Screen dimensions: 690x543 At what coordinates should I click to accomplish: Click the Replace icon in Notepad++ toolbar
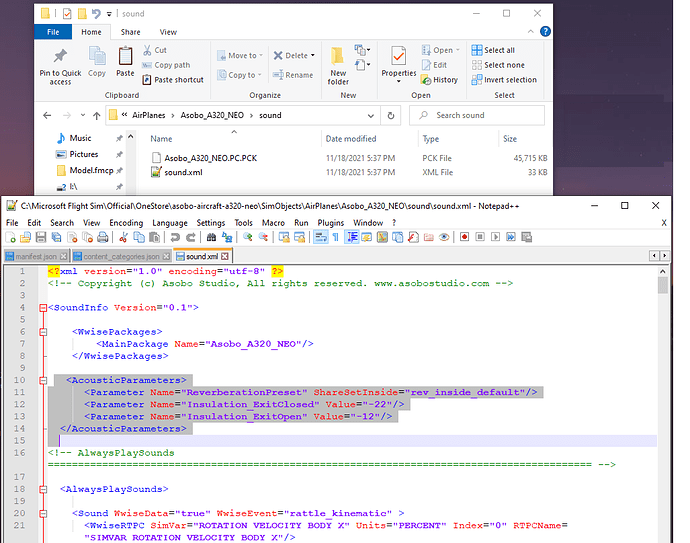click(x=227, y=238)
